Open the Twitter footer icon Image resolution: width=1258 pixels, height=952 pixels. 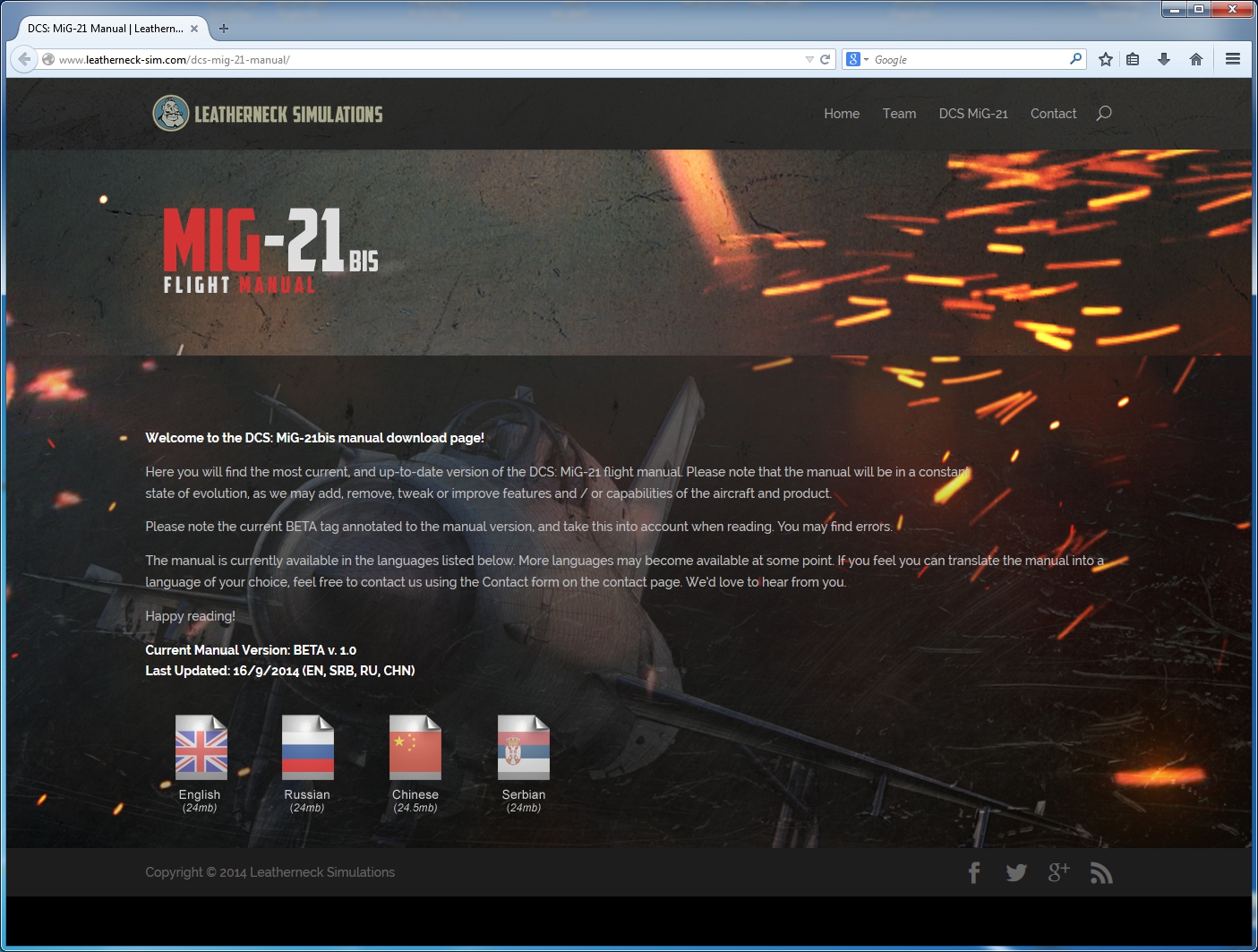[1016, 873]
